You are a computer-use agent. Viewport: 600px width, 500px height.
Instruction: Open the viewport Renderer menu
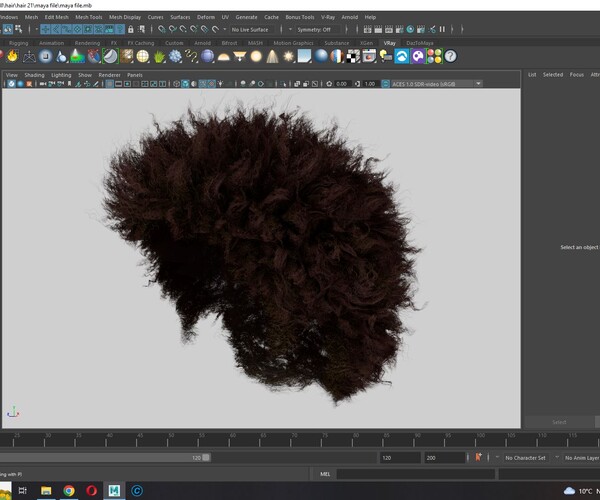click(x=109, y=75)
